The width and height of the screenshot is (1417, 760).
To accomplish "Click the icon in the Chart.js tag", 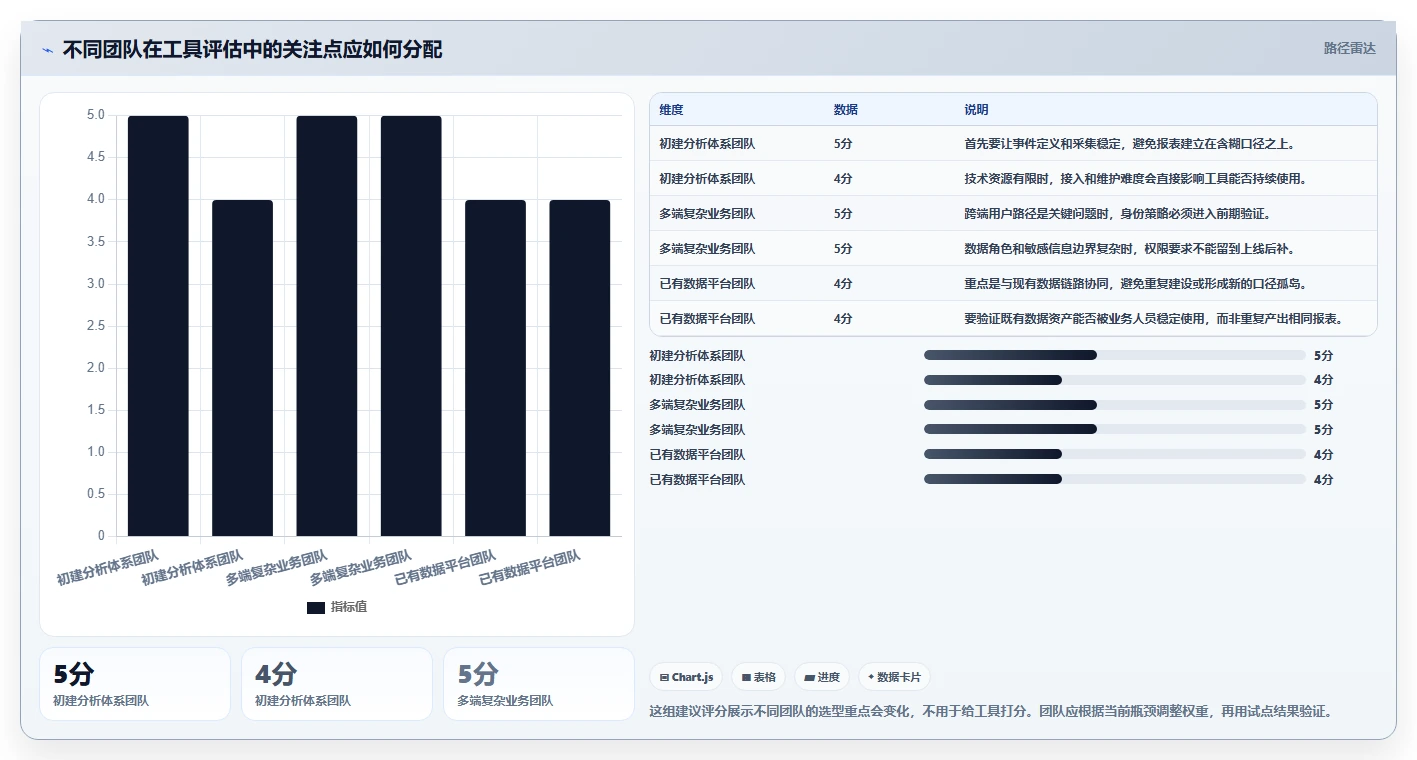I will pos(664,677).
